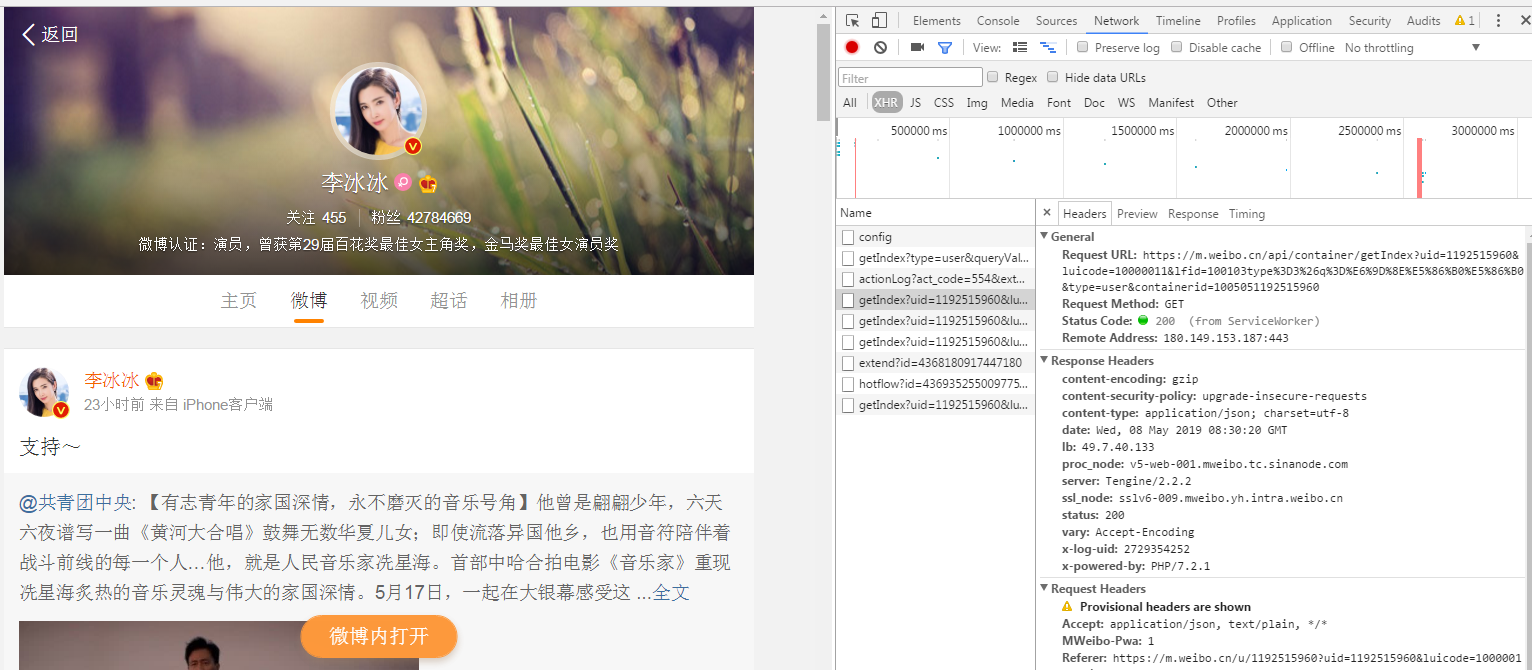
Task: Select the All request type filter
Action: (x=850, y=102)
